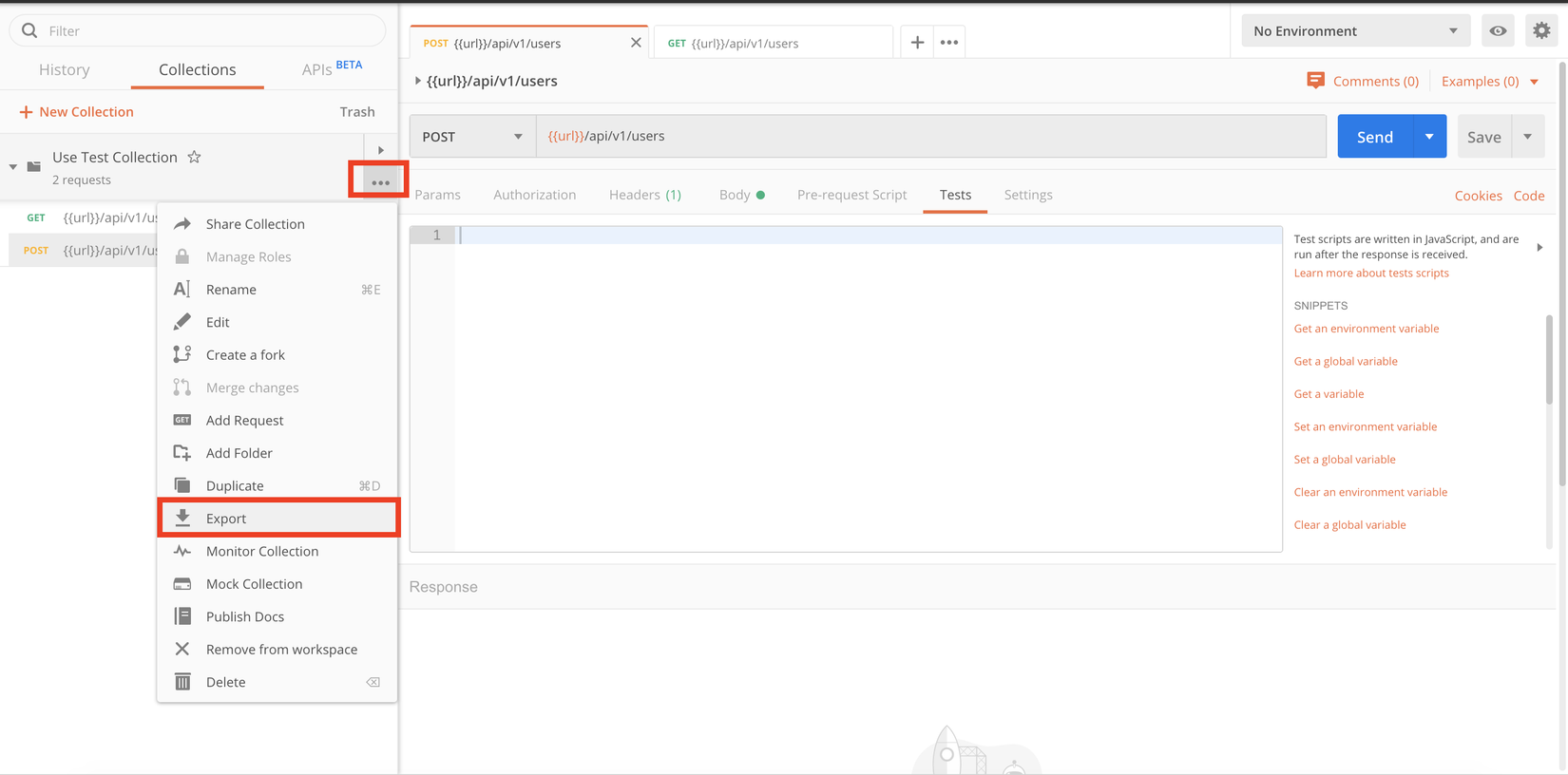Screen dimensions: 1568x775
Task: Click the request URL input field
Action: click(x=931, y=136)
